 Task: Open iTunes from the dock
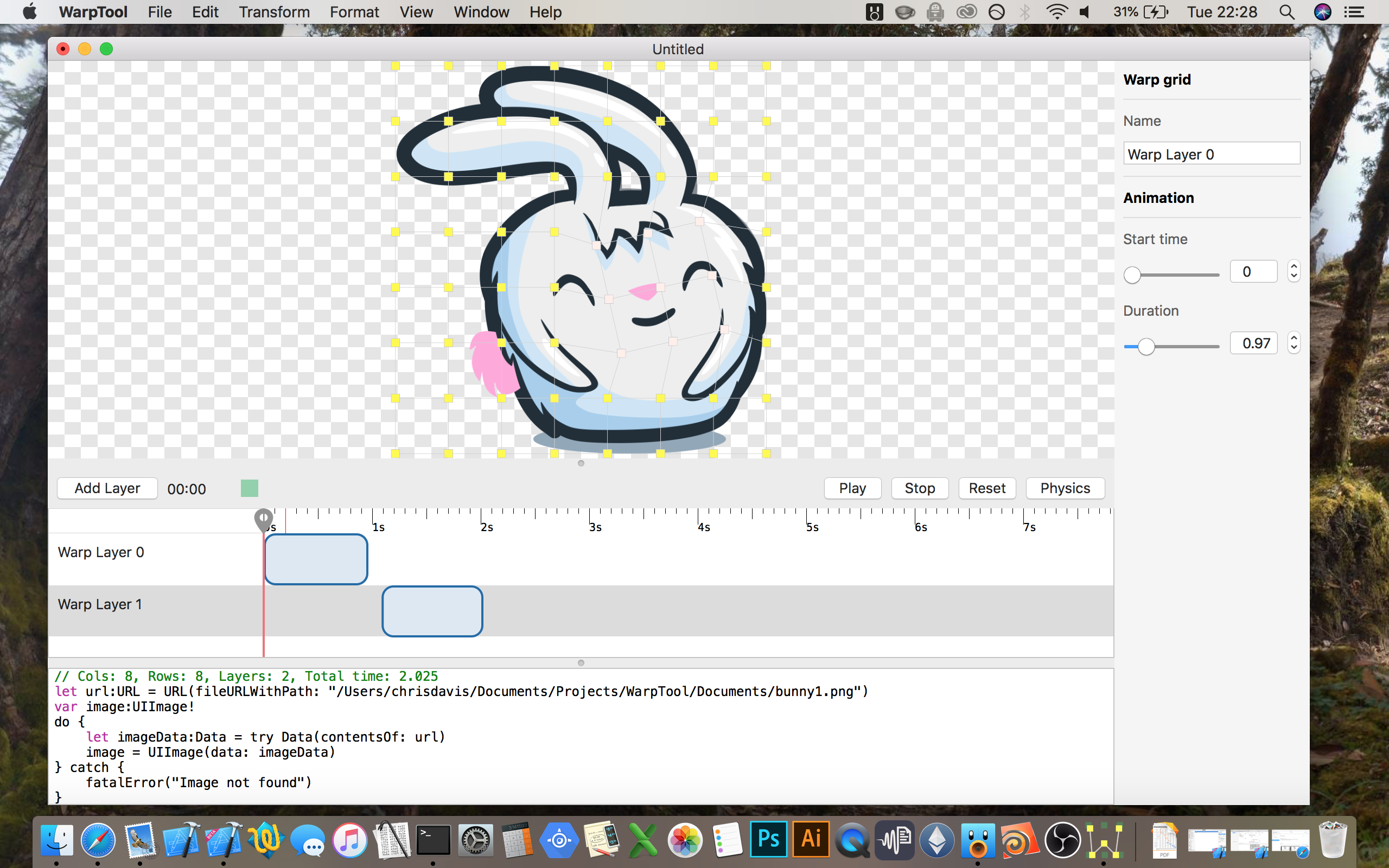point(349,840)
